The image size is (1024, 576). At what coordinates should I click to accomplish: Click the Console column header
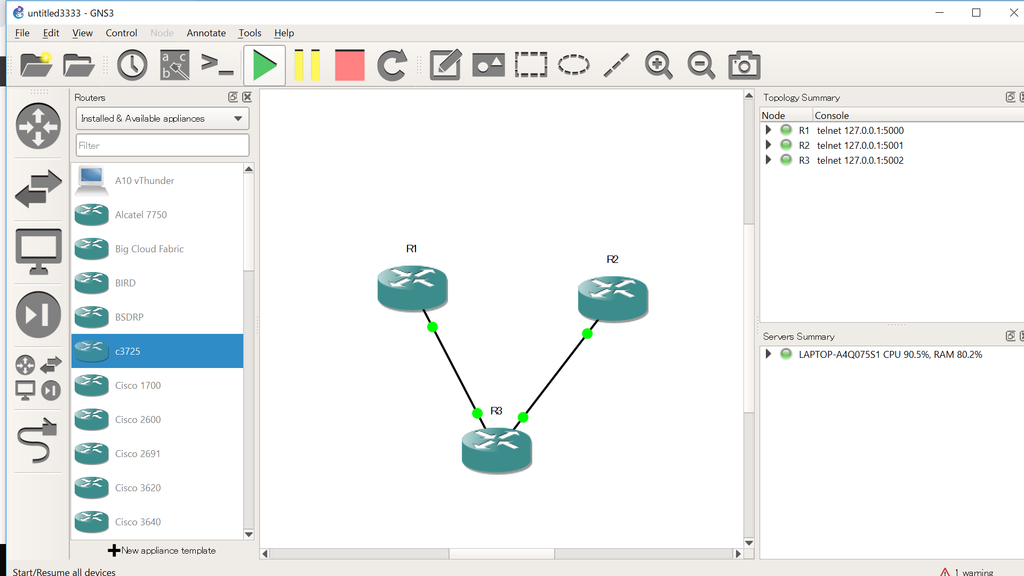coord(918,116)
